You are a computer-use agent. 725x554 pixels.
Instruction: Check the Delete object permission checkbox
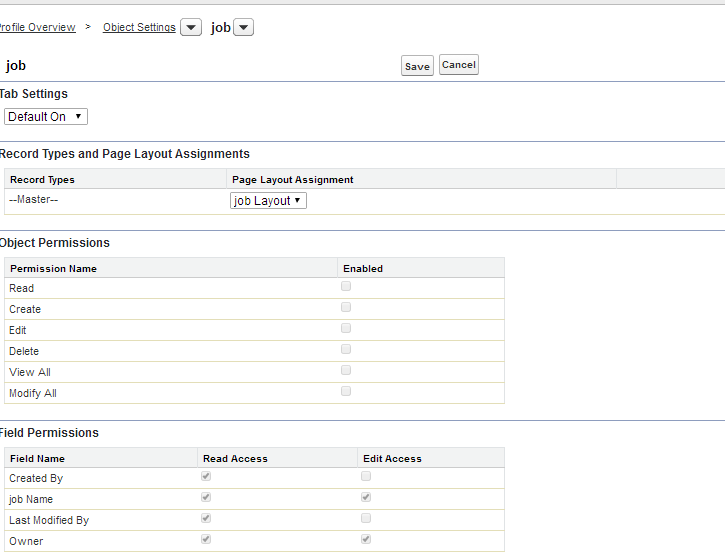point(346,349)
